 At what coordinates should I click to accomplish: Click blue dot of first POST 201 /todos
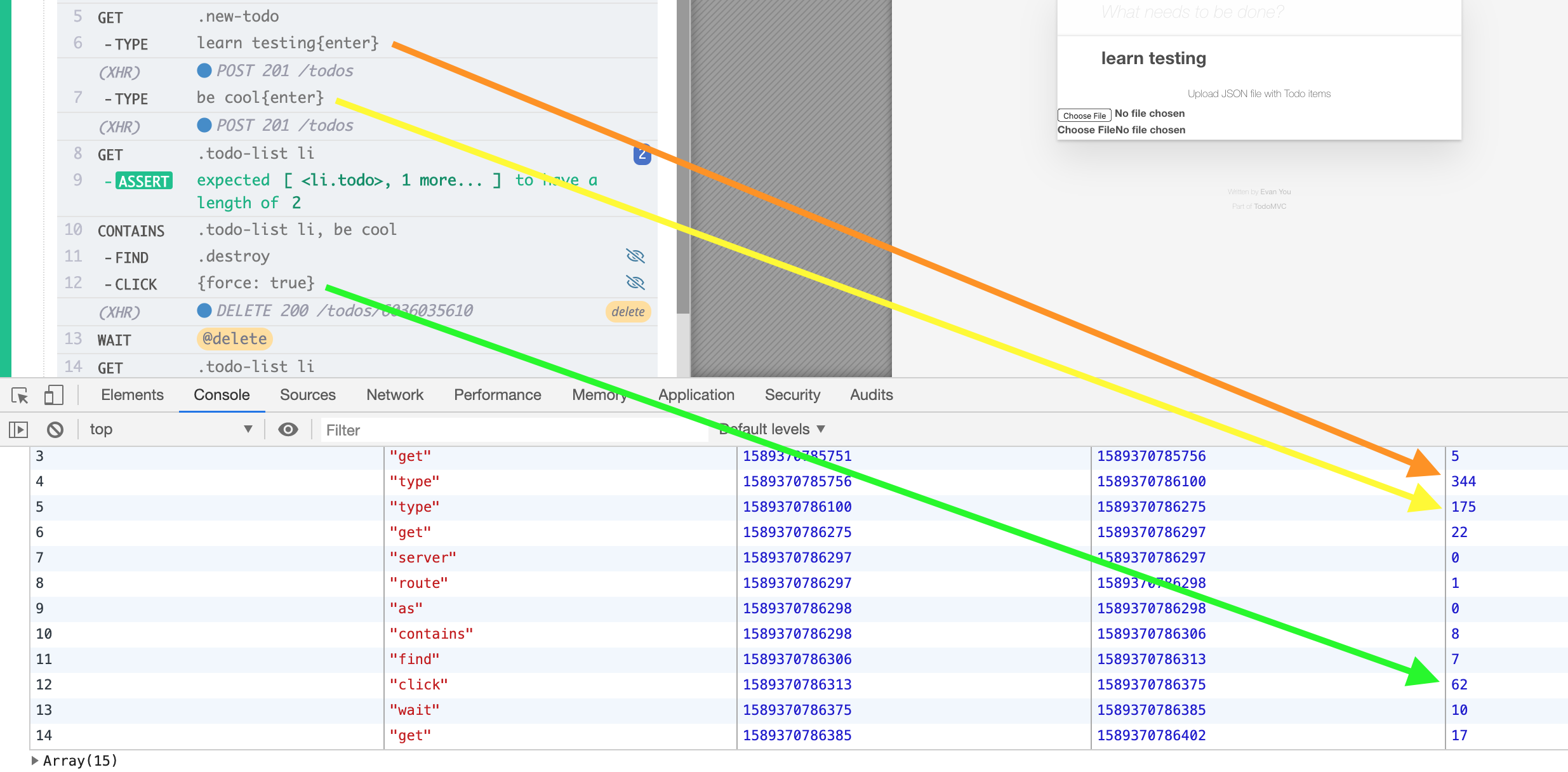[x=204, y=70]
